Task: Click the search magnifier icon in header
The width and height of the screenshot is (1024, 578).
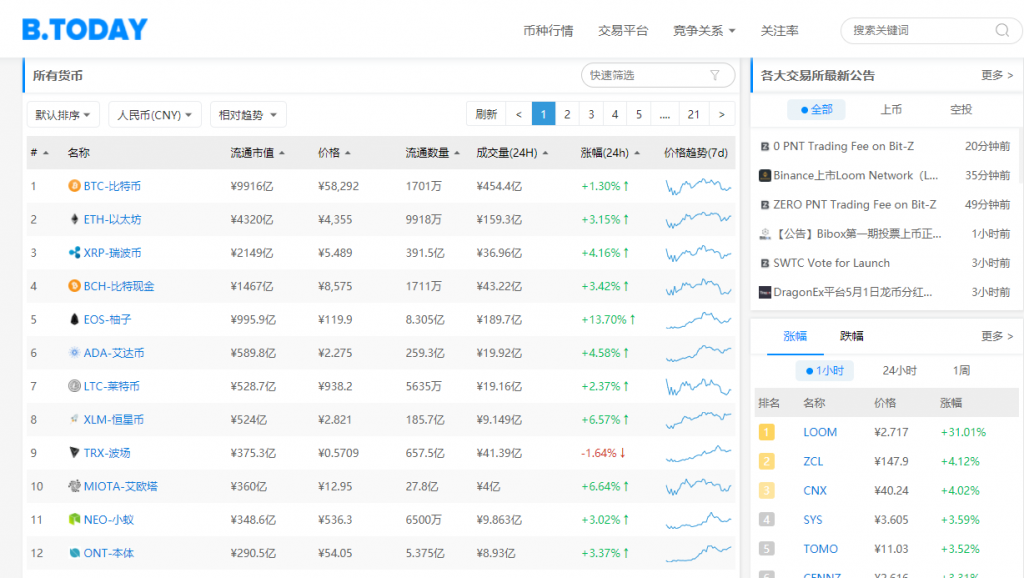Action: (x=1001, y=31)
